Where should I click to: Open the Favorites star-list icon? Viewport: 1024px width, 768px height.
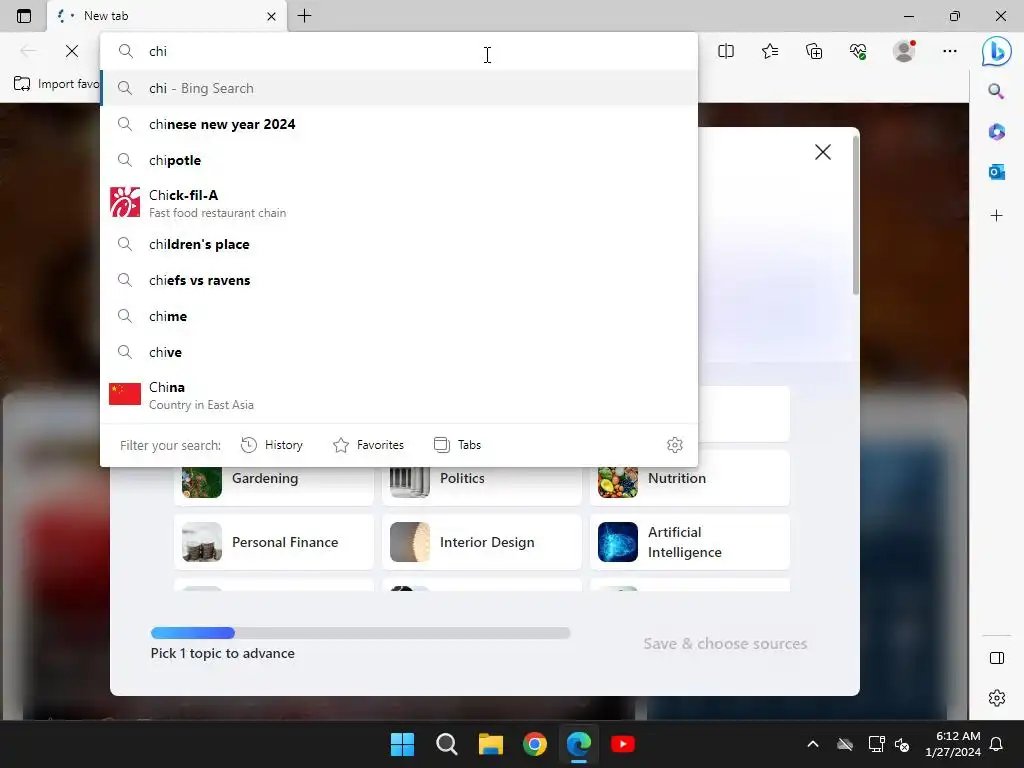click(770, 51)
